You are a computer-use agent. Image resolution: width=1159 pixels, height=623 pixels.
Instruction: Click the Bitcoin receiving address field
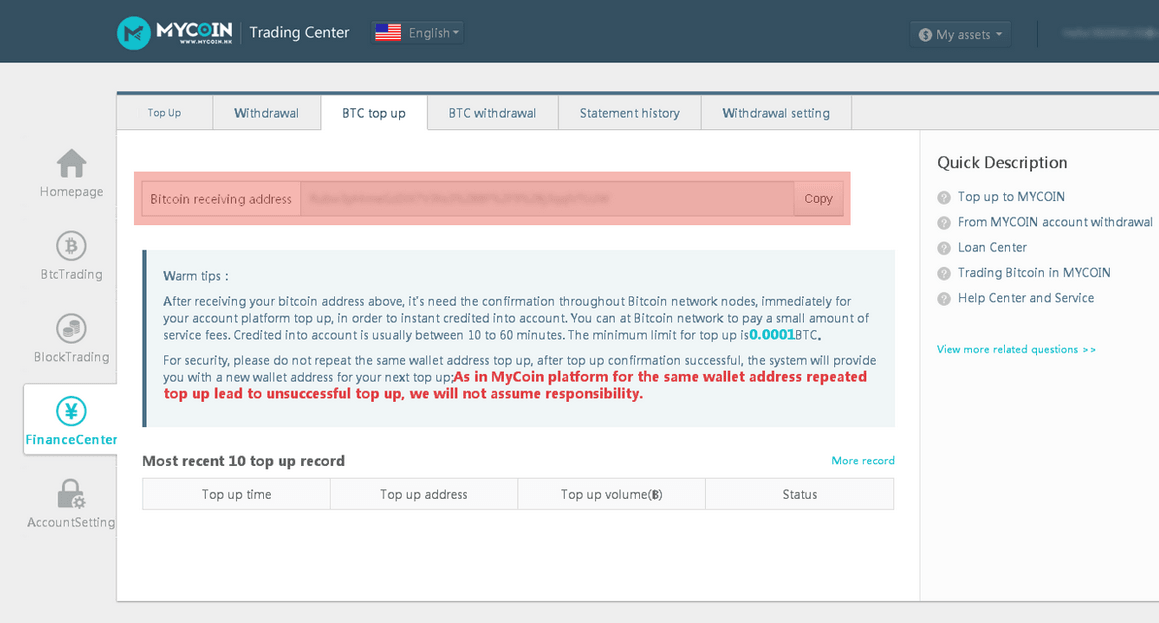tap(547, 199)
